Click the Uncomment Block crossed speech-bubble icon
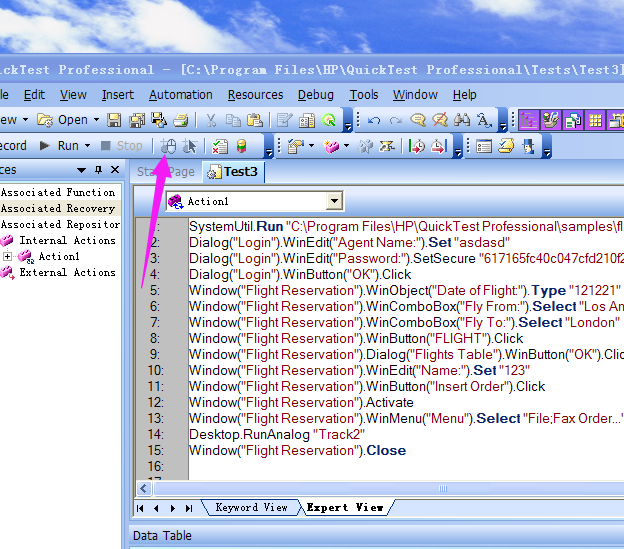 [440, 120]
